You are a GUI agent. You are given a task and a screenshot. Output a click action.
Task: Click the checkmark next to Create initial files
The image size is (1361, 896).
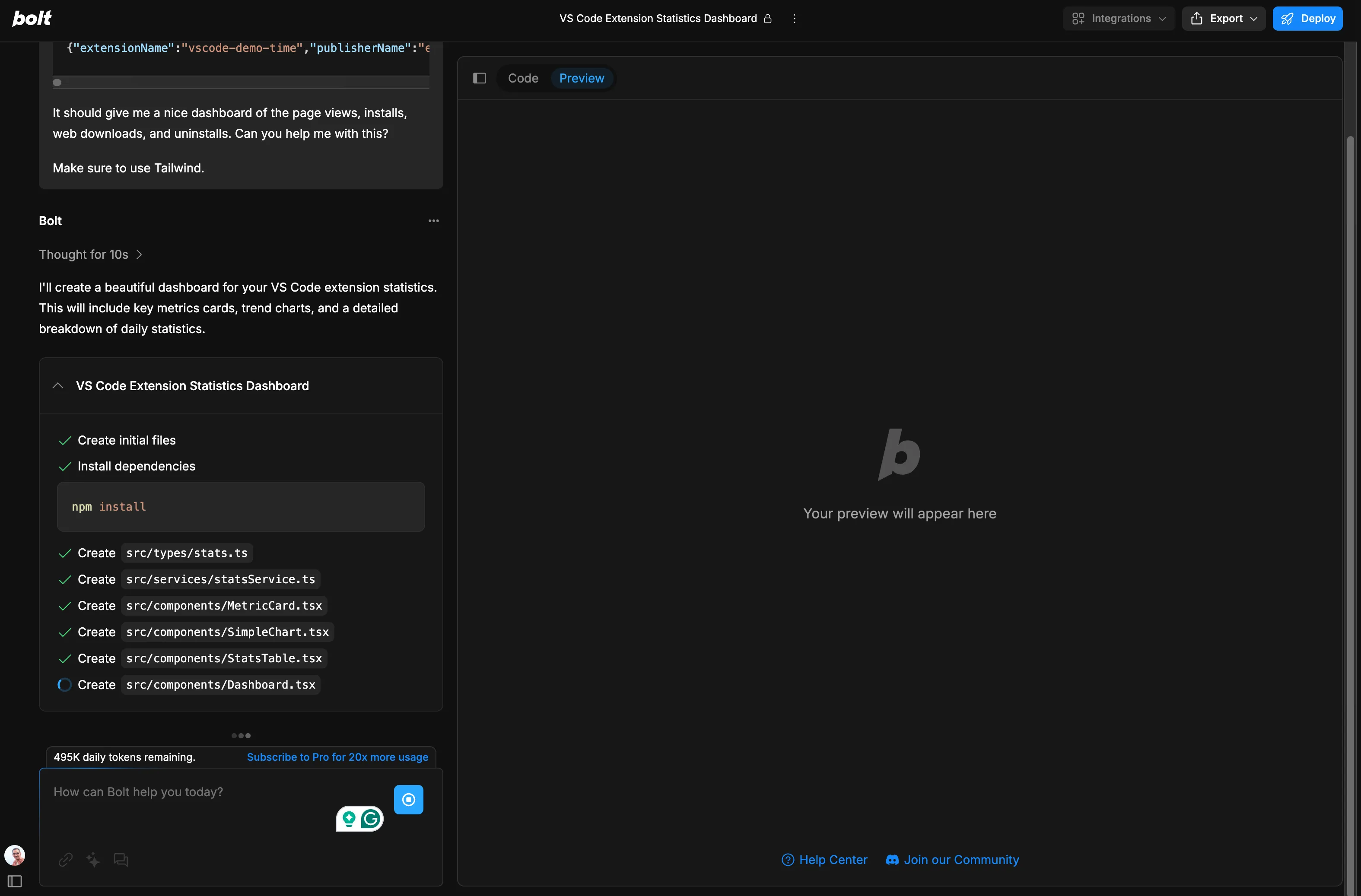(65, 441)
